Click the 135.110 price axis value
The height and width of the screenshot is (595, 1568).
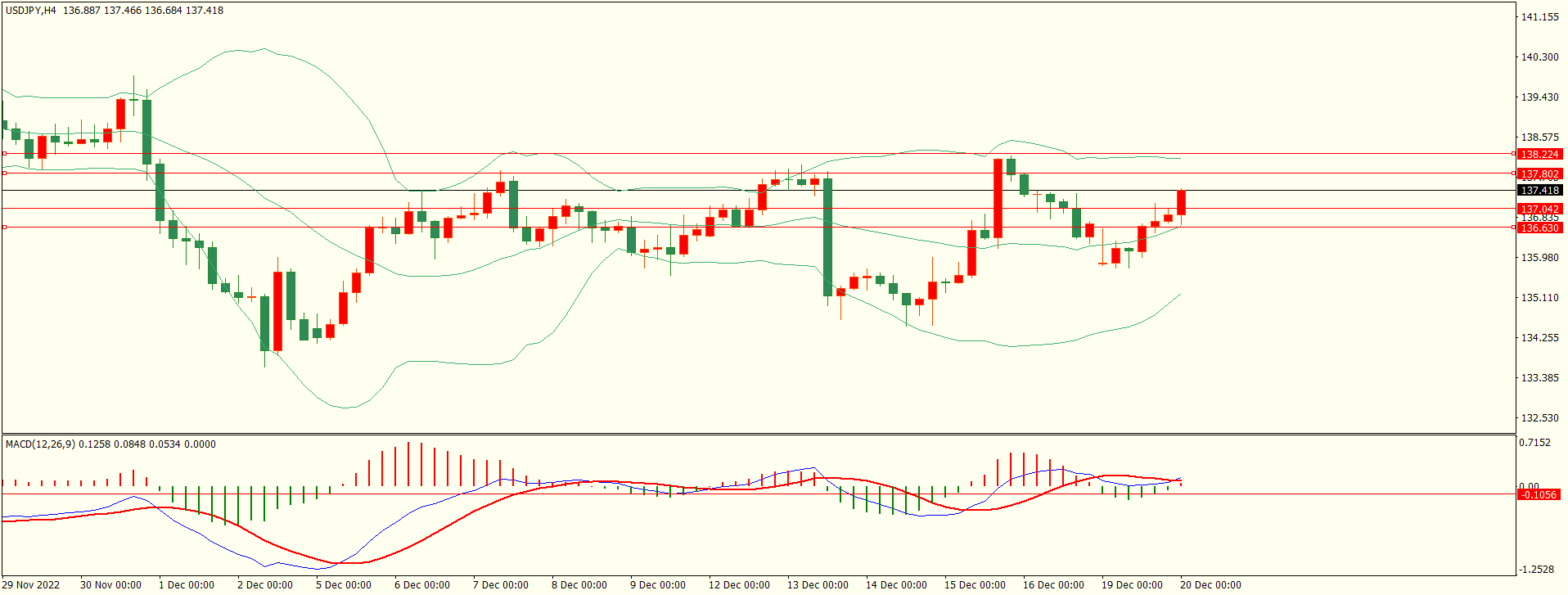tap(1539, 298)
